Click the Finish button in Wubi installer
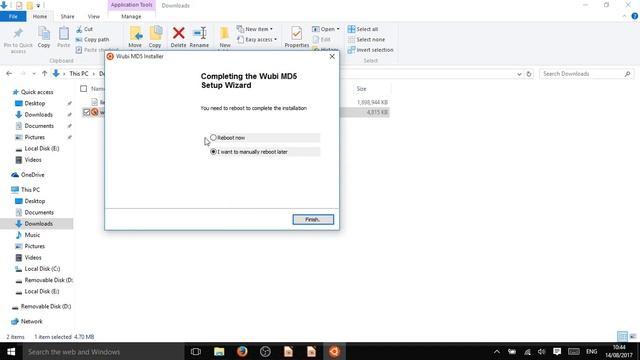Image resolution: width=640 pixels, height=360 pixels. tap(313, 220)
